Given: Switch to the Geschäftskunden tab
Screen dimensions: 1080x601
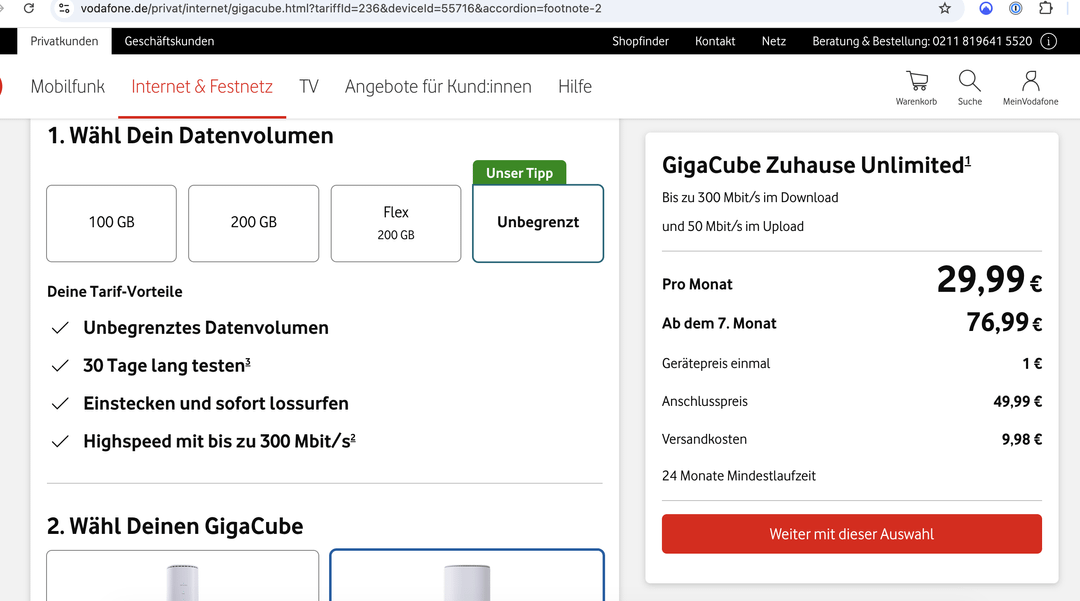Looking at the screenshot, I should (169, 41).
